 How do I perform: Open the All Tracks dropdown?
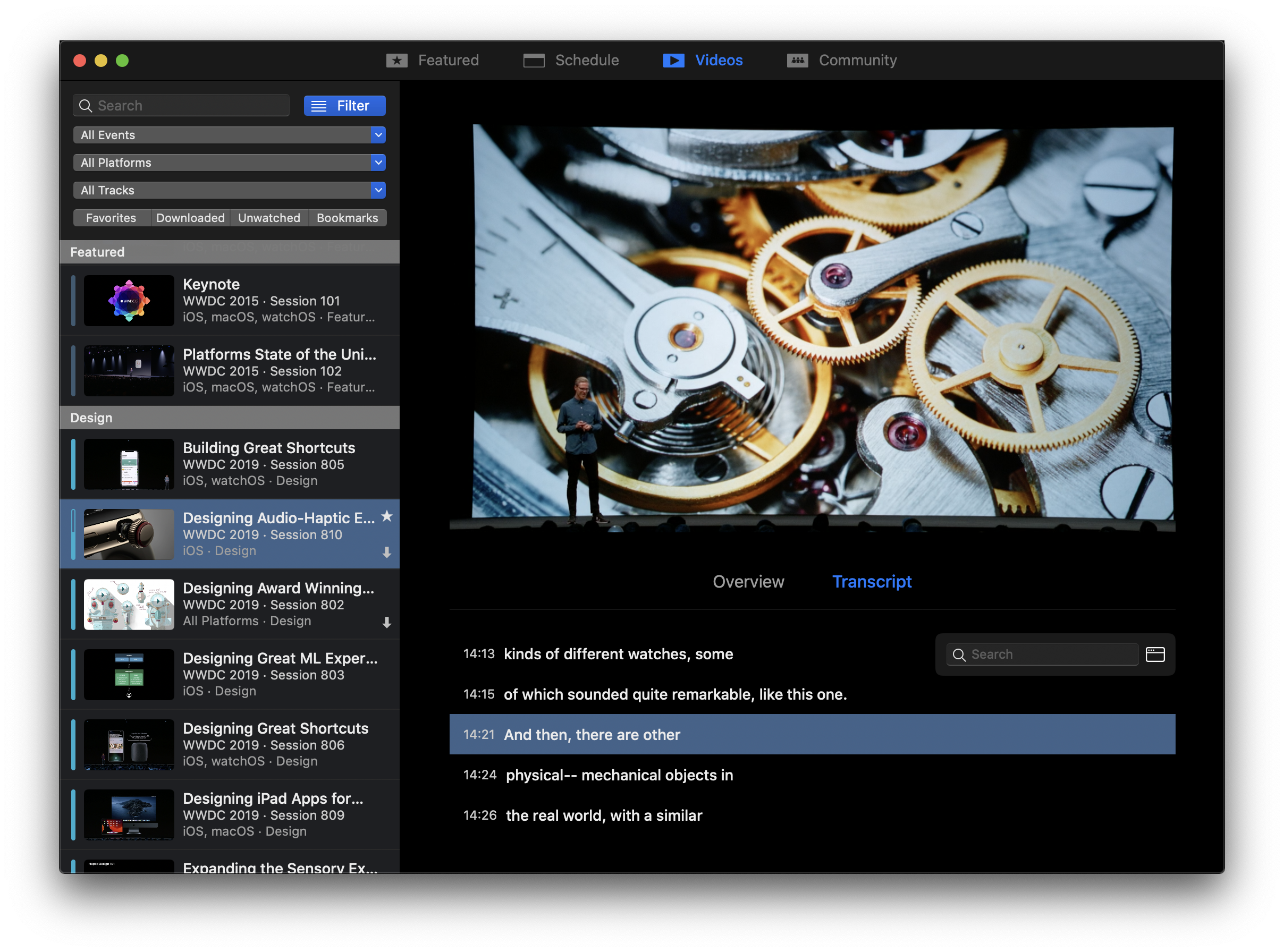pos(230,190)
